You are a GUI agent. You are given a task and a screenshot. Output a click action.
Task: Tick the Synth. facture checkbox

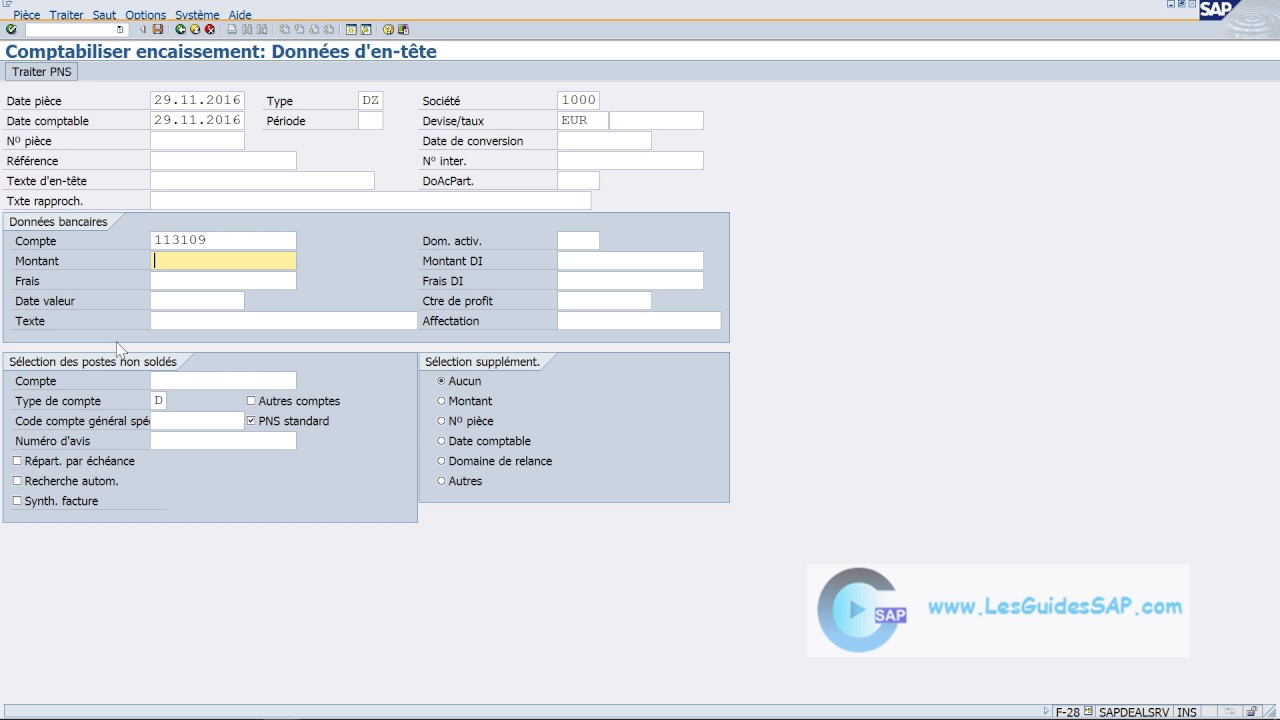17,501
